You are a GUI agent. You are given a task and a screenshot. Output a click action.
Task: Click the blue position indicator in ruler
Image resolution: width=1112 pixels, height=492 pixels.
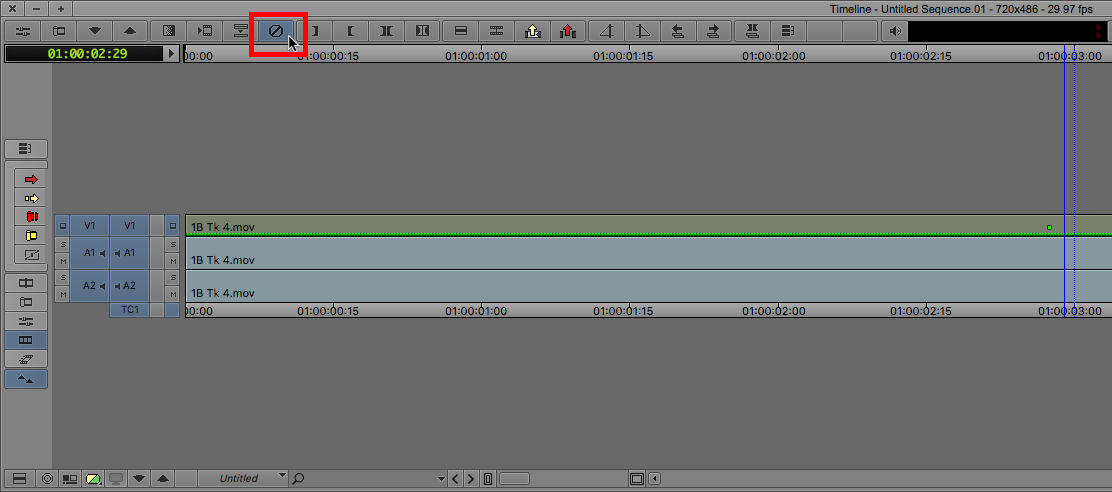[x=1064, y=54]
